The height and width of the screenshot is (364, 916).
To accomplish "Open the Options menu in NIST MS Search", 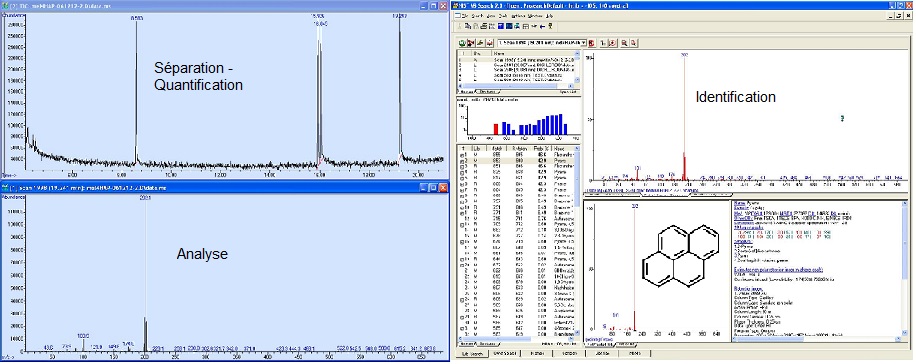I will (x=518, y=16).
